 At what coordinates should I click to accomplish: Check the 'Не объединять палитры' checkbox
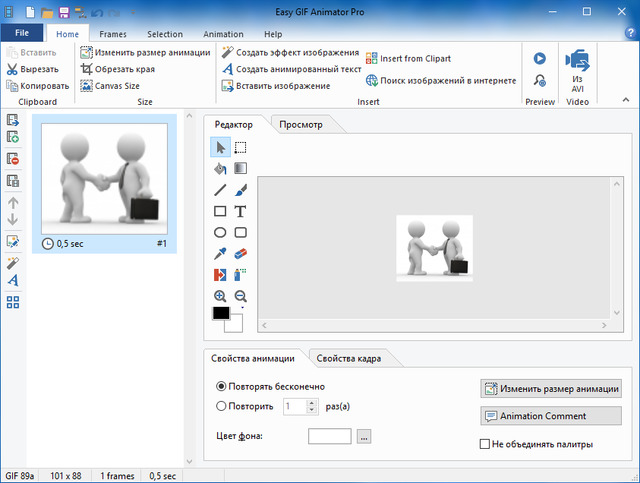point(486,444)
